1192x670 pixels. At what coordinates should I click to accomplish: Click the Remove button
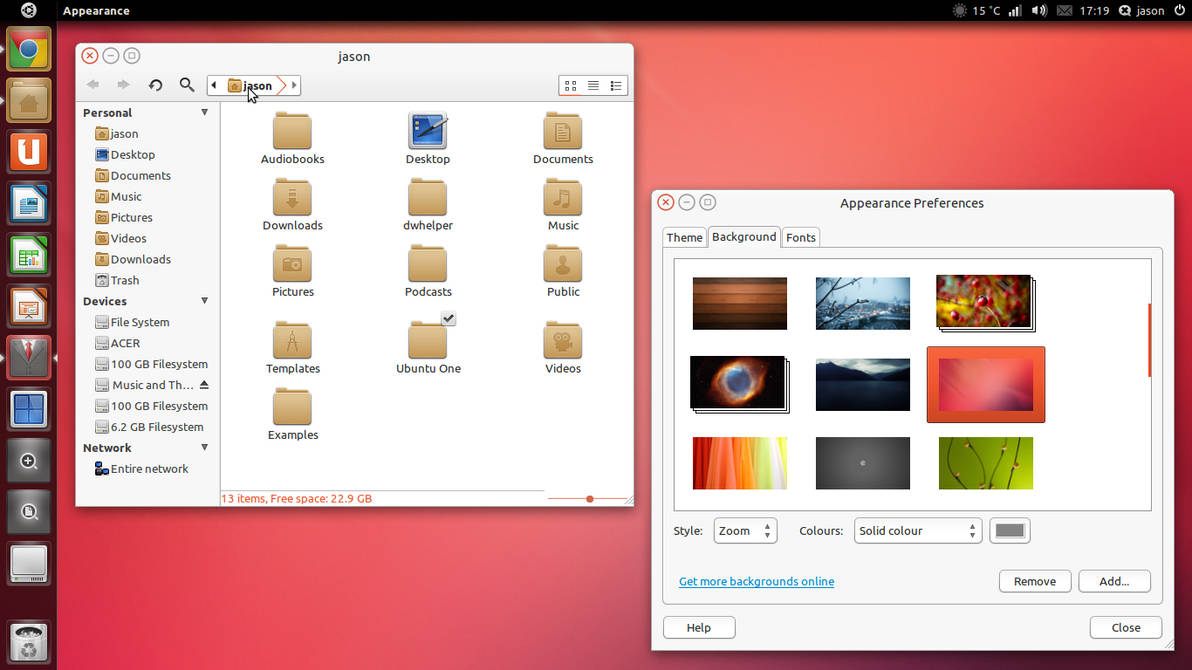click(1035, 581)
